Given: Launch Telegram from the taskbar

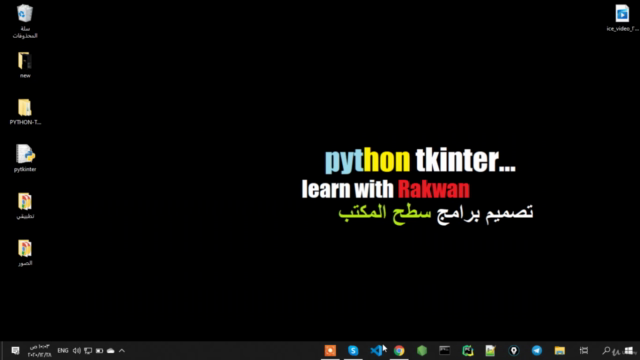Looking at the screenshot, I should (537, 351).
